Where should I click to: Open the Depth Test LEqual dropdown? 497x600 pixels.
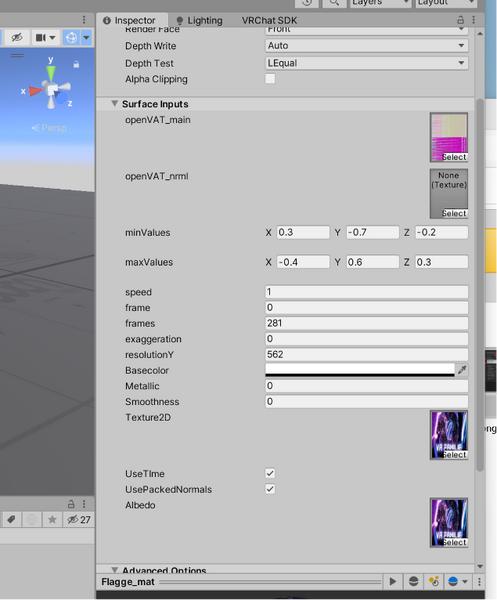point(367,63)
